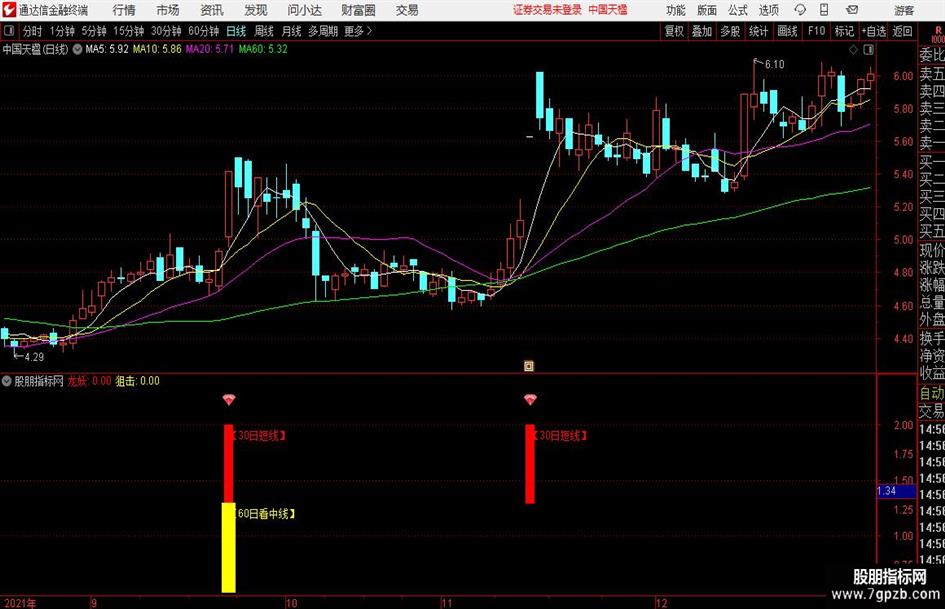Open the 公式 menu
Image resolution: width=945 pixels, height=609 pixels.
738,10
